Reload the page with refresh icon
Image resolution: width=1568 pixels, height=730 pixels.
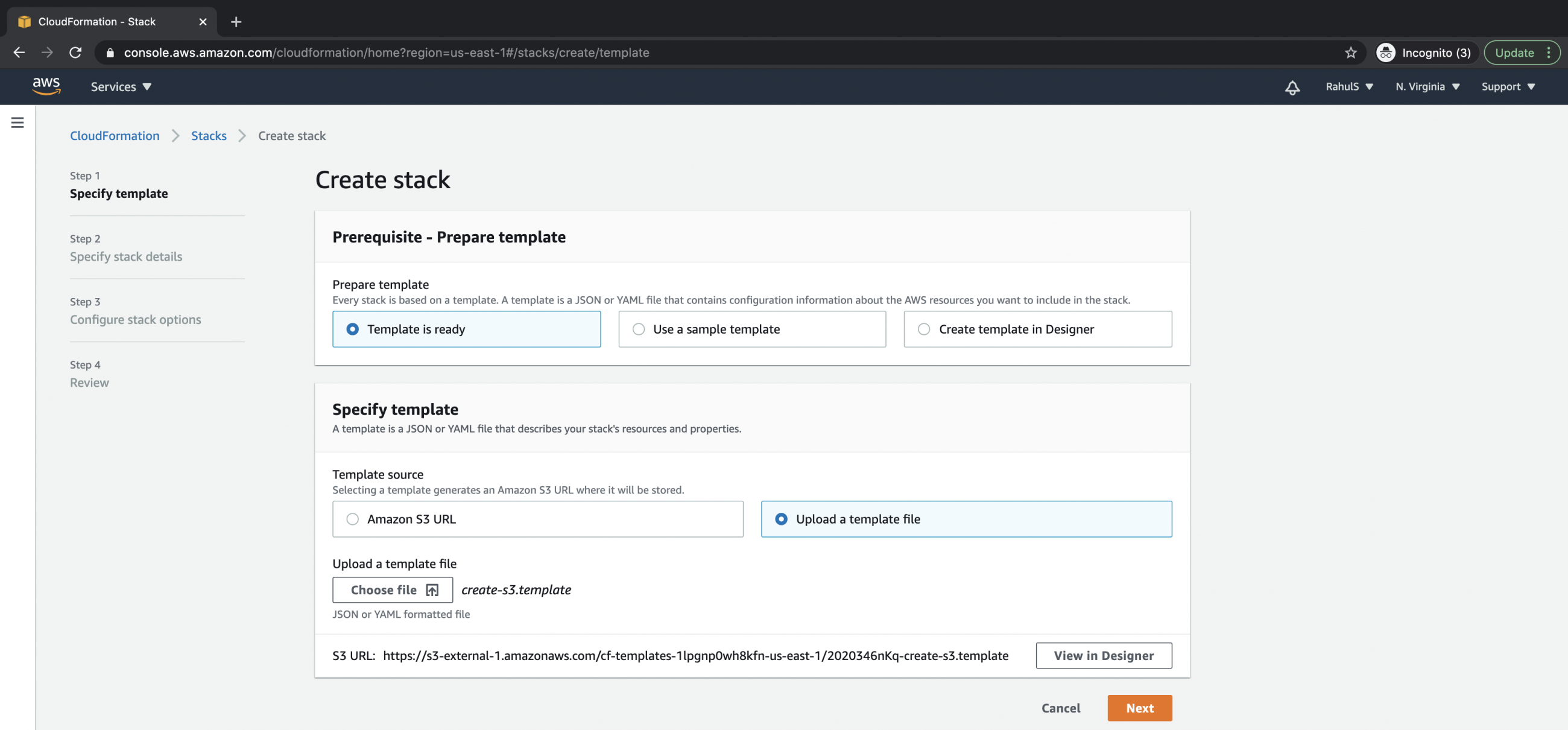[x=75, y=52]
